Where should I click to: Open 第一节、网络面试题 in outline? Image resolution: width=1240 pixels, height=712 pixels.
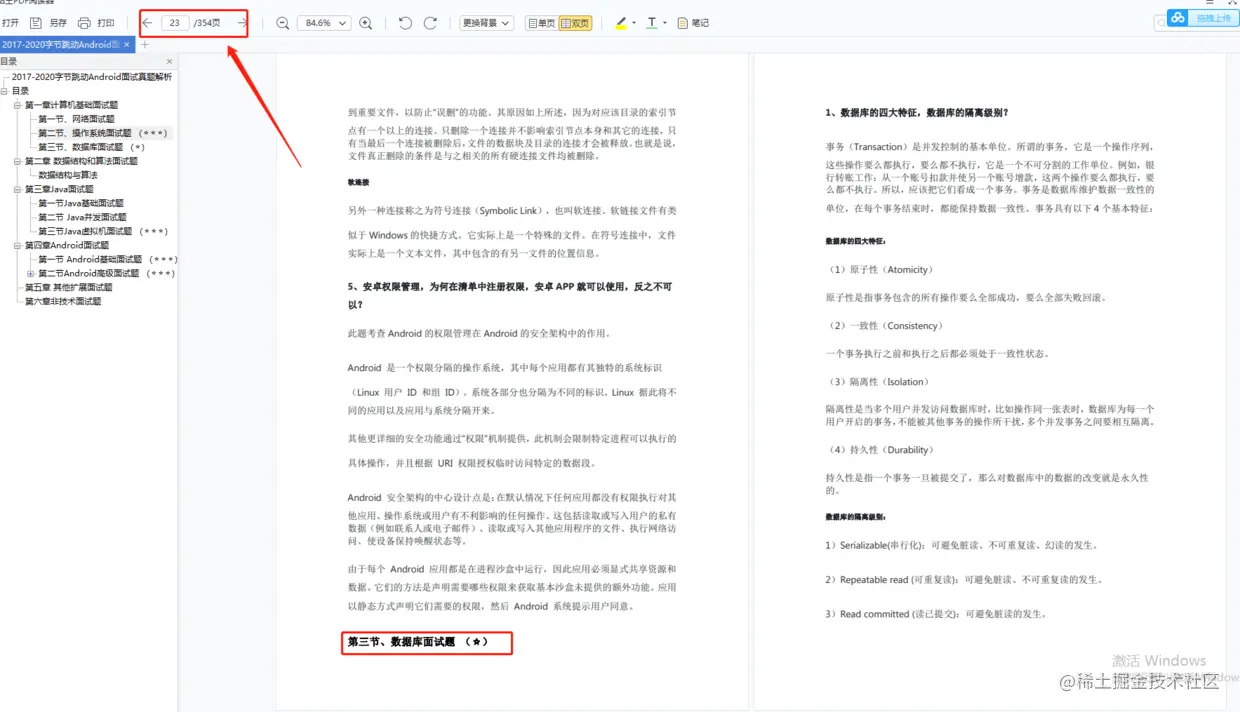coord(76,119)
